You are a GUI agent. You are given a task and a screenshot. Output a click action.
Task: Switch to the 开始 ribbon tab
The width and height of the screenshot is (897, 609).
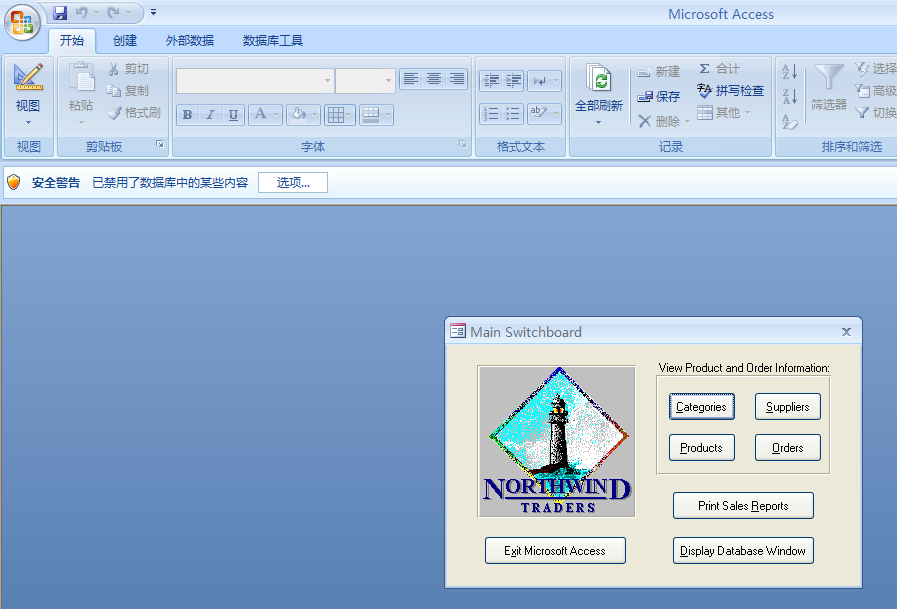coord(72,41)
